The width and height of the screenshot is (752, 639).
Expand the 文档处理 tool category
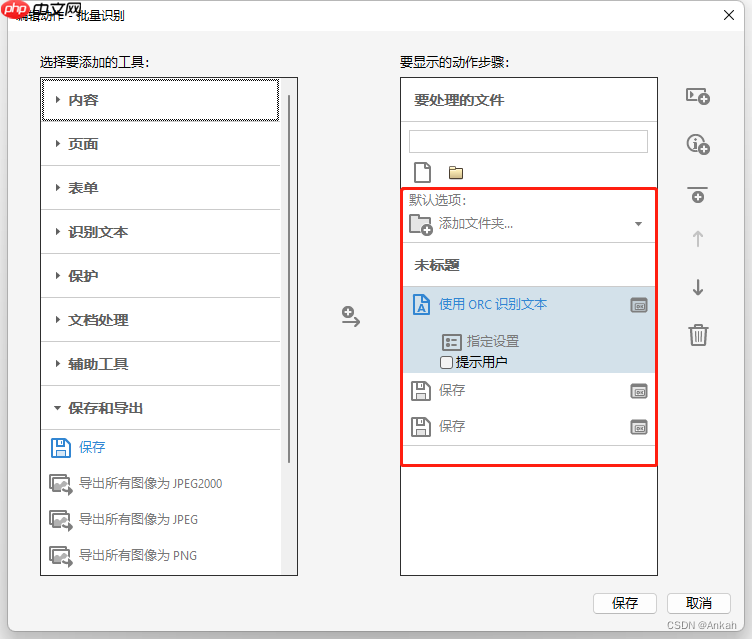(x=160, y=320)
